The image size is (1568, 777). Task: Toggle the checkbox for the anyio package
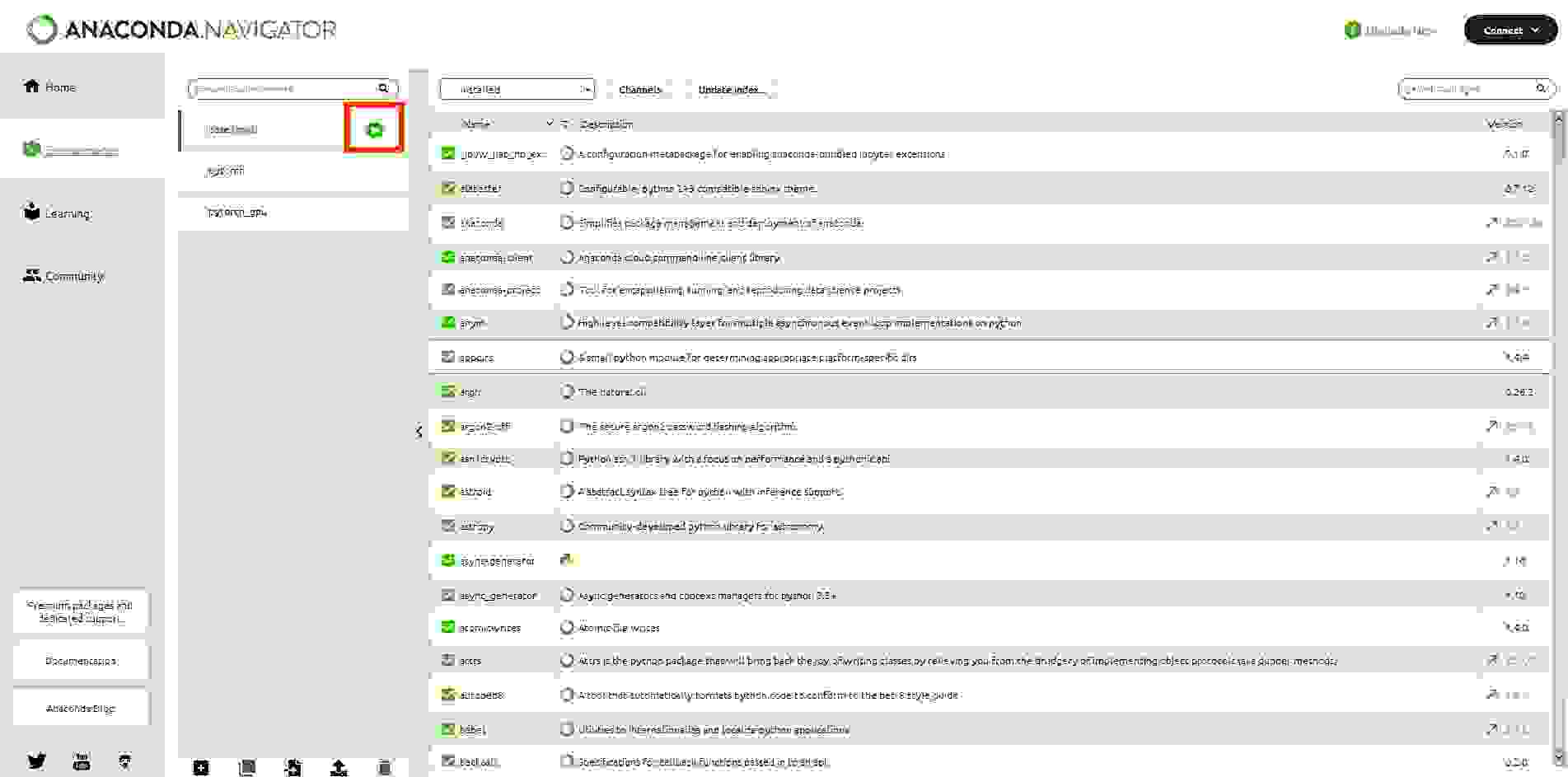click(x=448, y=322)
